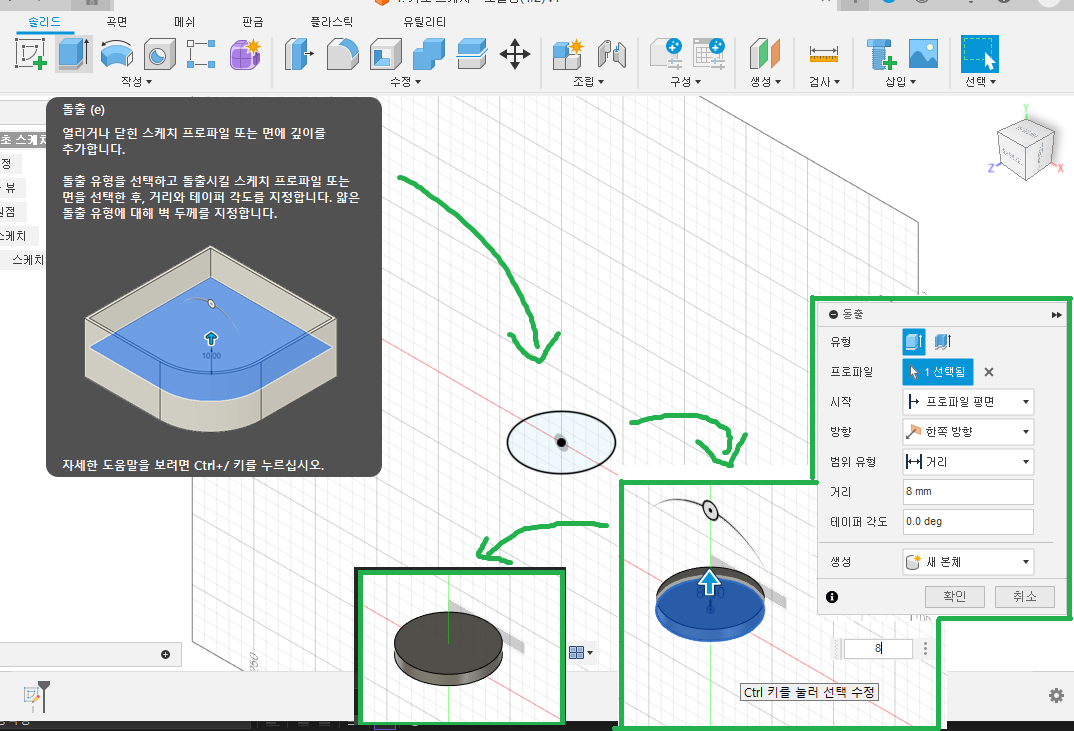Select the circle sketch center point
This screenshot has height=731, width=1074.
[x=562, y=443]
